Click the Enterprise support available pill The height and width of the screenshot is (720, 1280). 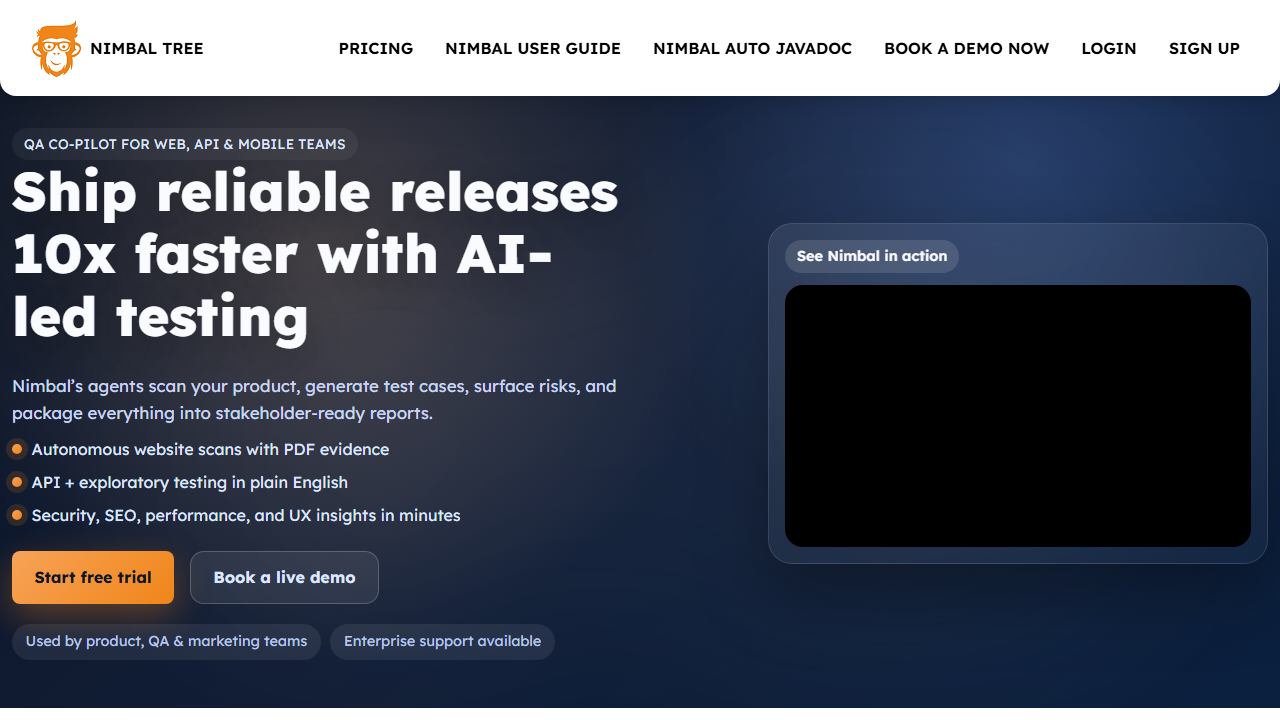coord(442,641)
